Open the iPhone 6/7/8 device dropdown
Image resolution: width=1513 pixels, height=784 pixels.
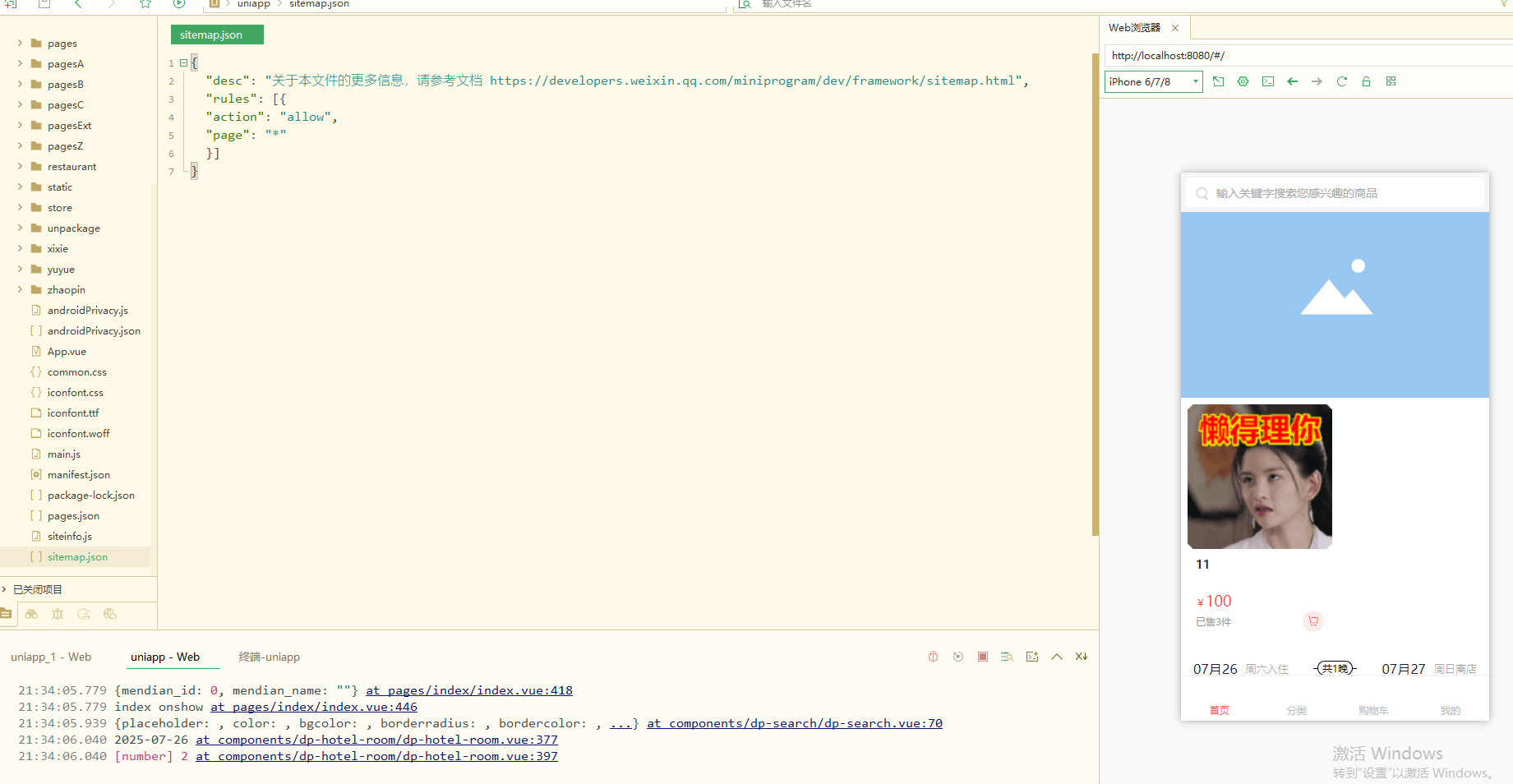(x=1153, y=81)
